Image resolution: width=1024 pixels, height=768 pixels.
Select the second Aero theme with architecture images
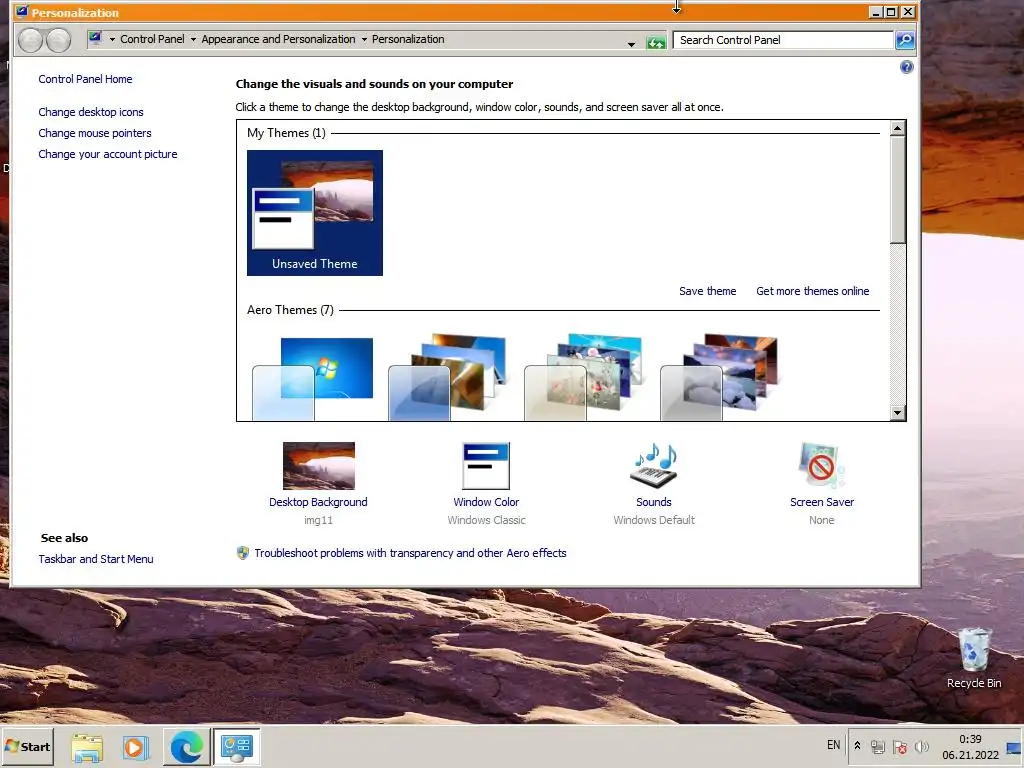coord(449,377)
